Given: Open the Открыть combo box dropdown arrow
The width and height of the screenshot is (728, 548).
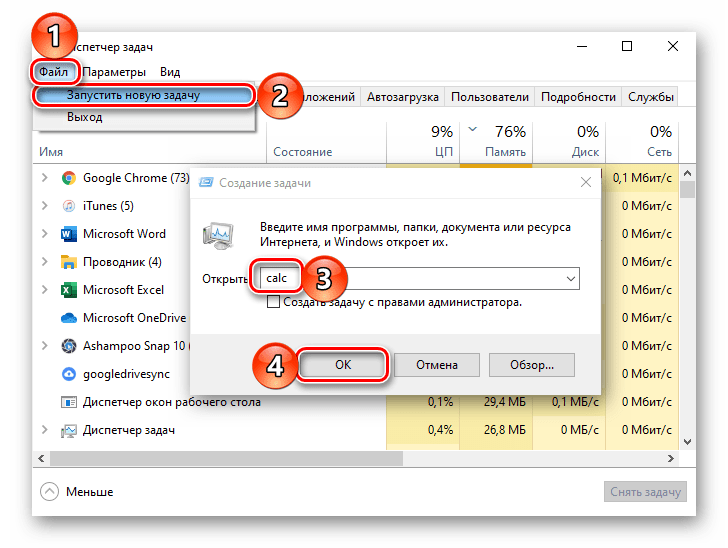Looking at the screenshot, I should 571,279.
